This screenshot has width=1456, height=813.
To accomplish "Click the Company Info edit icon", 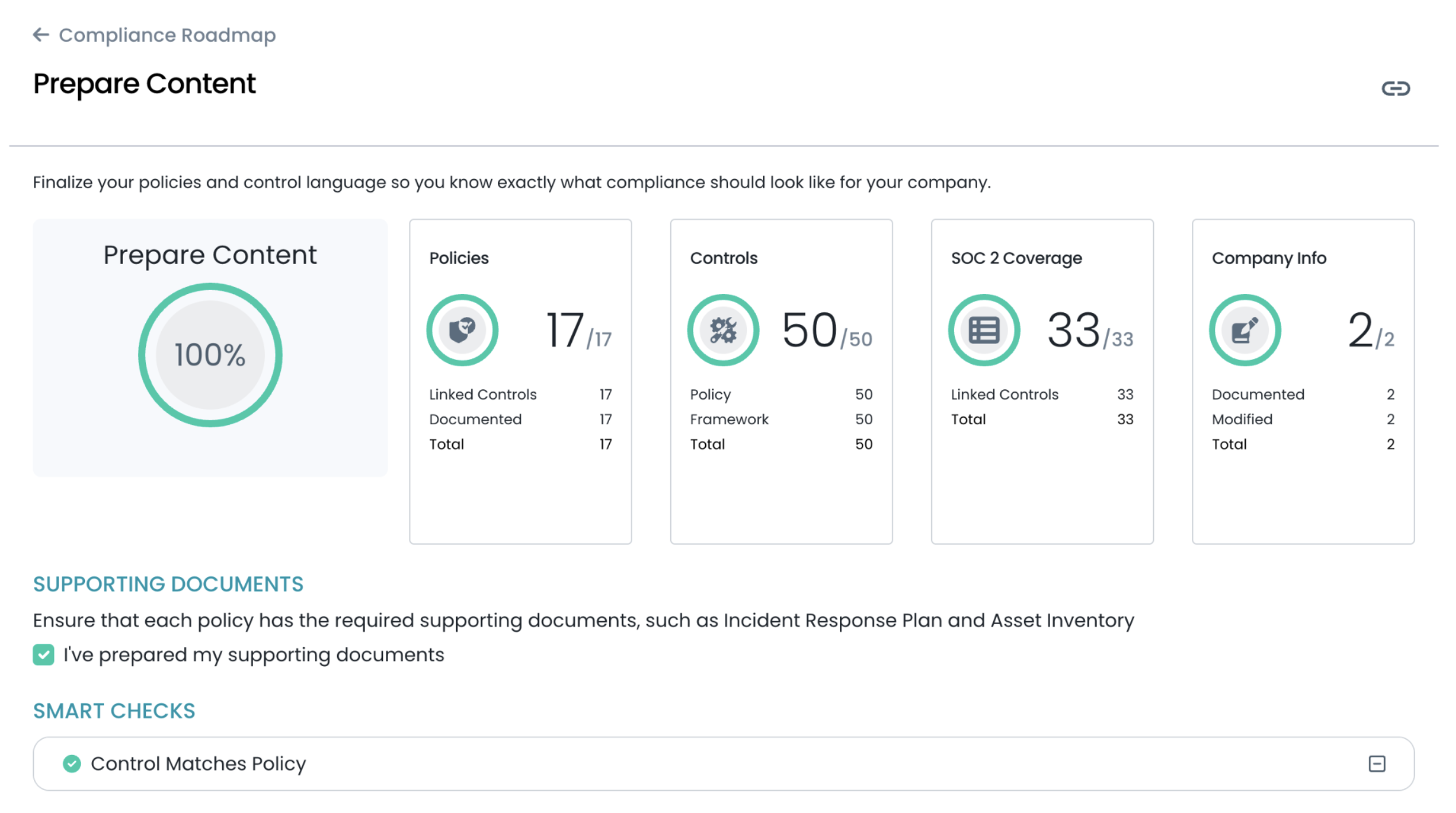I will pos(1245,330).
